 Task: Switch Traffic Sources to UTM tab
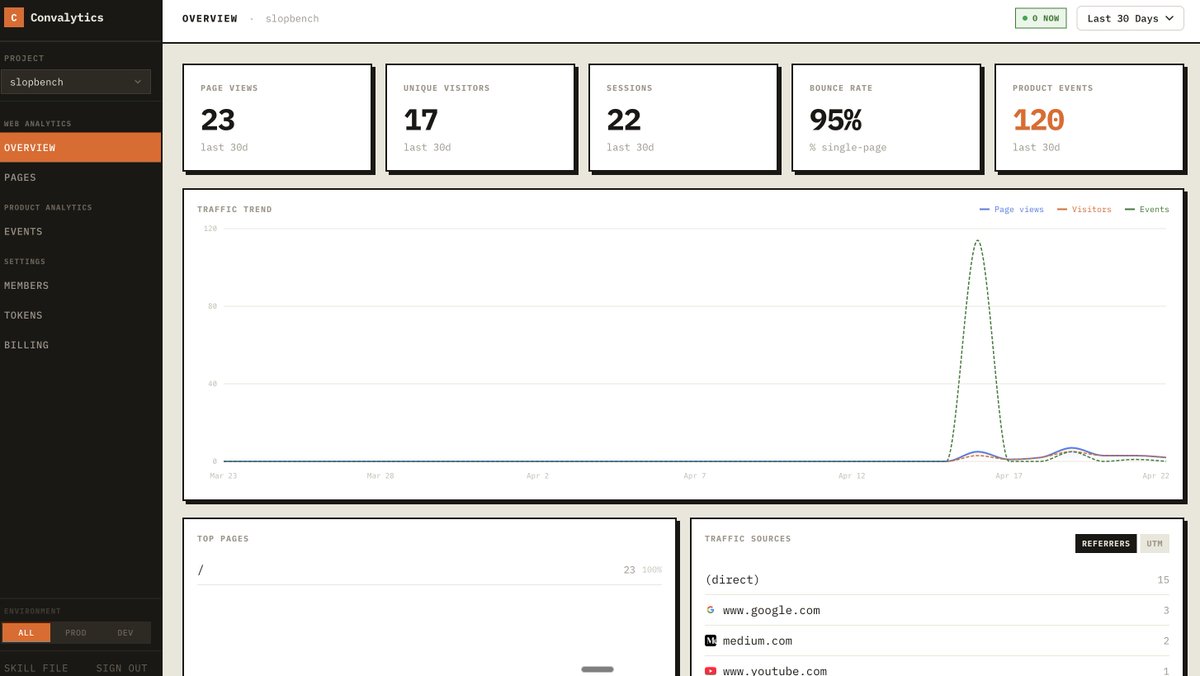[1155, 544]
